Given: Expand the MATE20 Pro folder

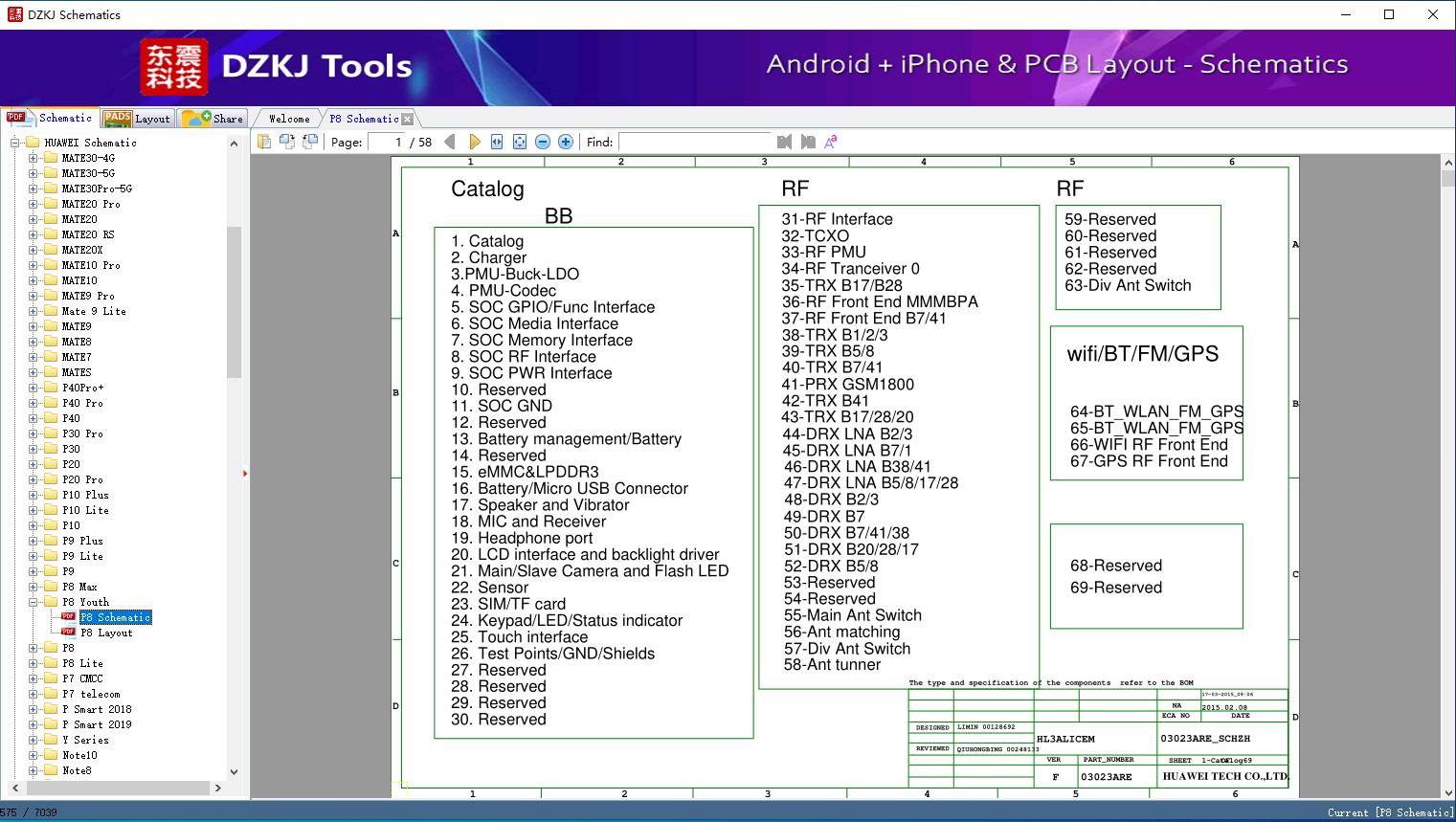Looking at the screenshot, I should point(33,204).
